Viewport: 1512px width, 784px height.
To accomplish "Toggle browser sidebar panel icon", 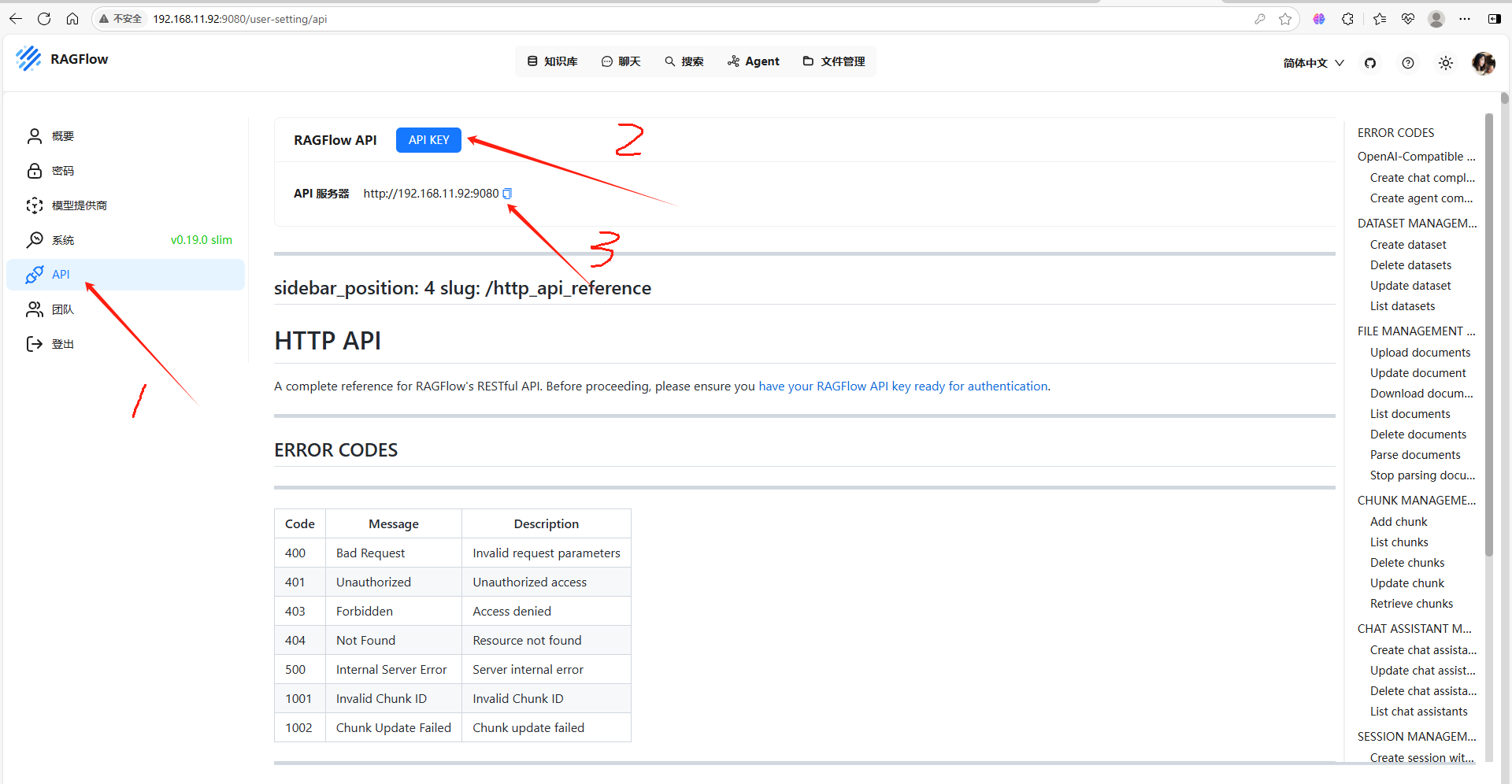I will [x=1494, y=19].
